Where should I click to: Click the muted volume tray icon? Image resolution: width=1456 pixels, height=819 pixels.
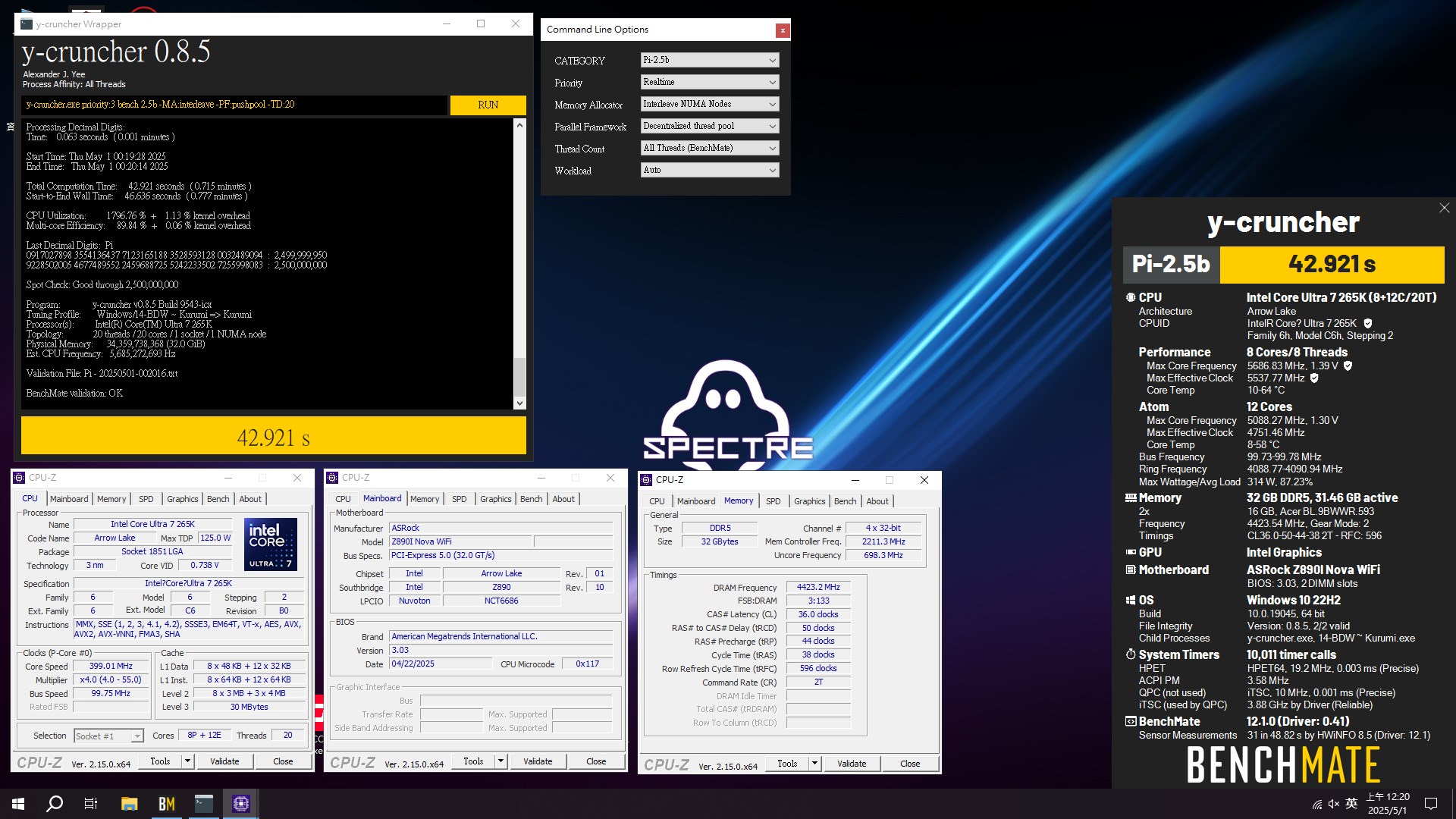(x=1334, y=804)
